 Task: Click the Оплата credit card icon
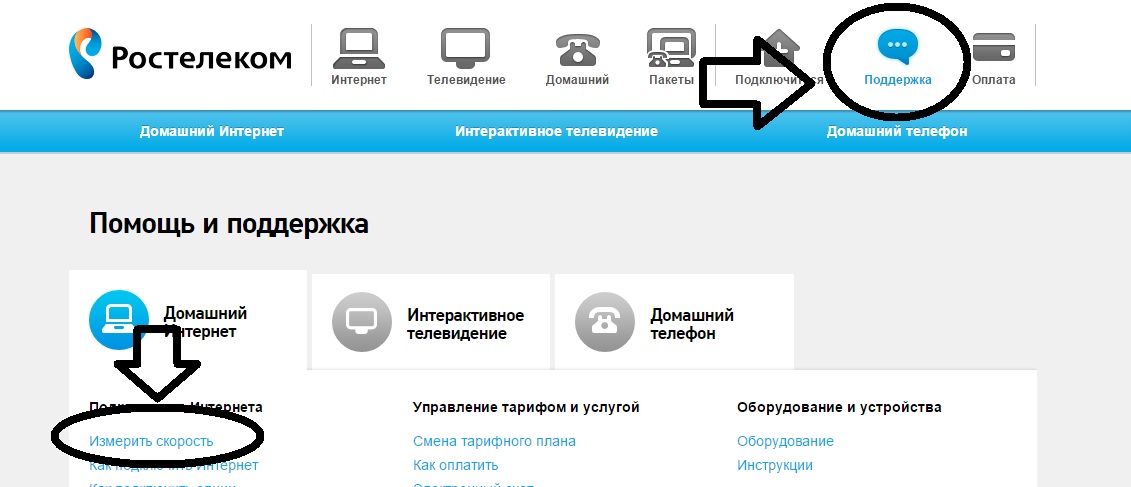[x=993, y=48]
